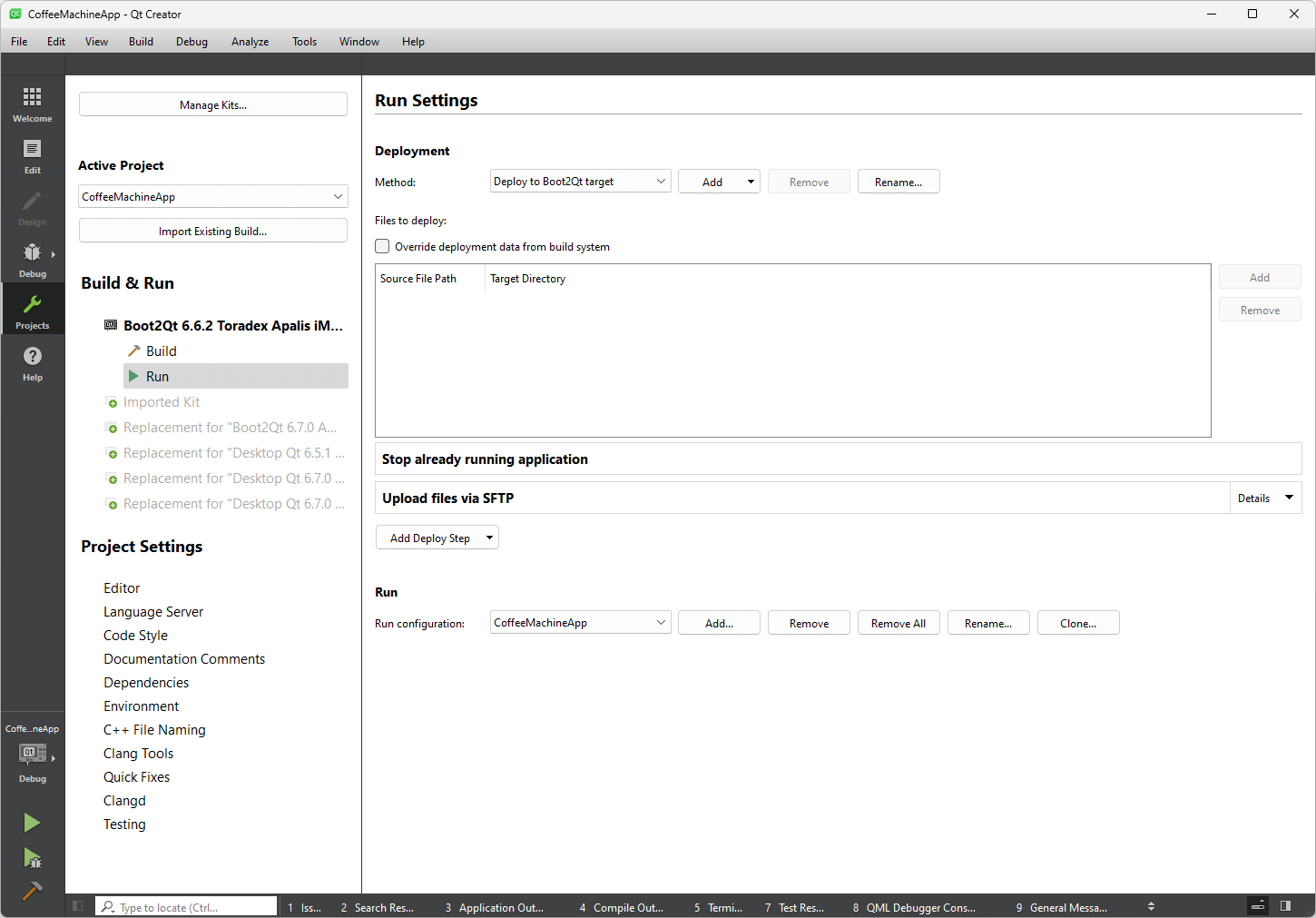Open Help mode
The width and height of the screenshot is (1316, 918).
coord(32,362)
